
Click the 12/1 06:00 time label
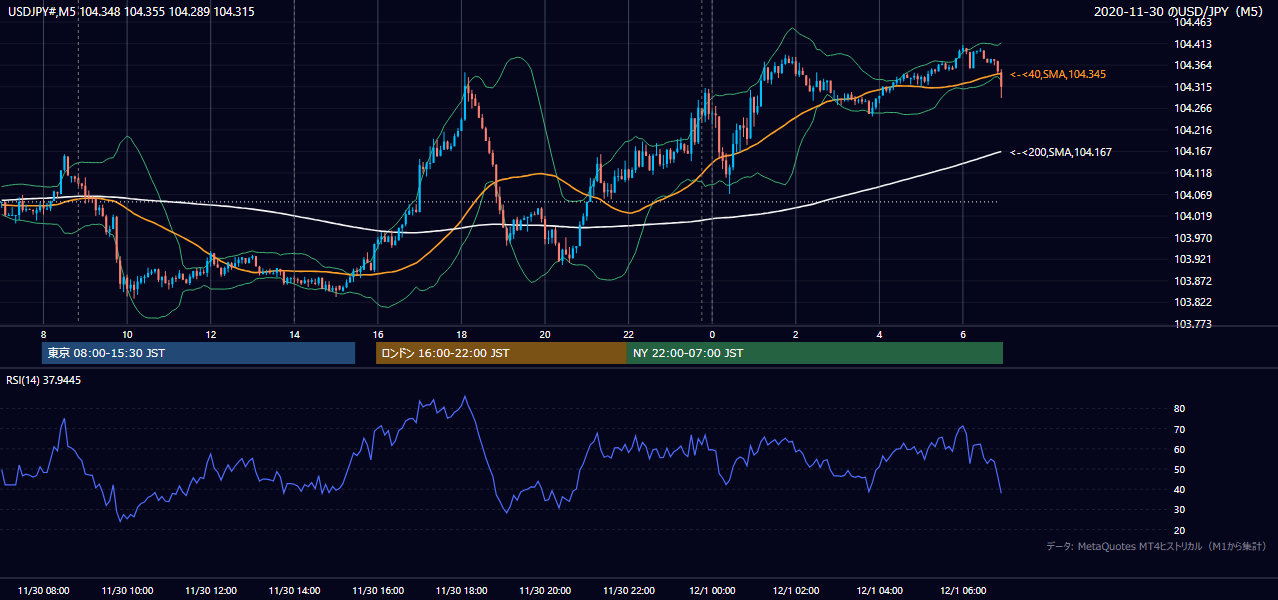tap(963, 591)
